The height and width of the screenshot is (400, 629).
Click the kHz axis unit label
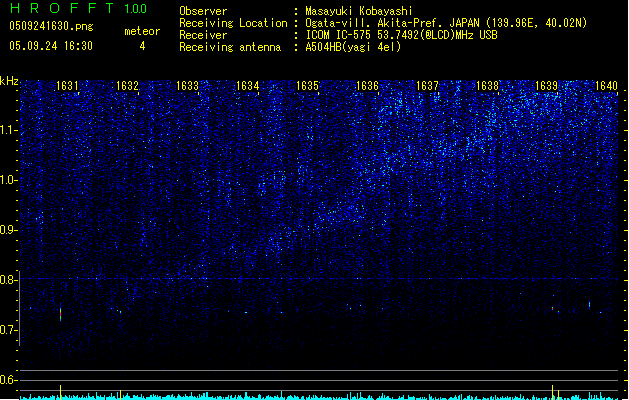[x=9, y=81]
